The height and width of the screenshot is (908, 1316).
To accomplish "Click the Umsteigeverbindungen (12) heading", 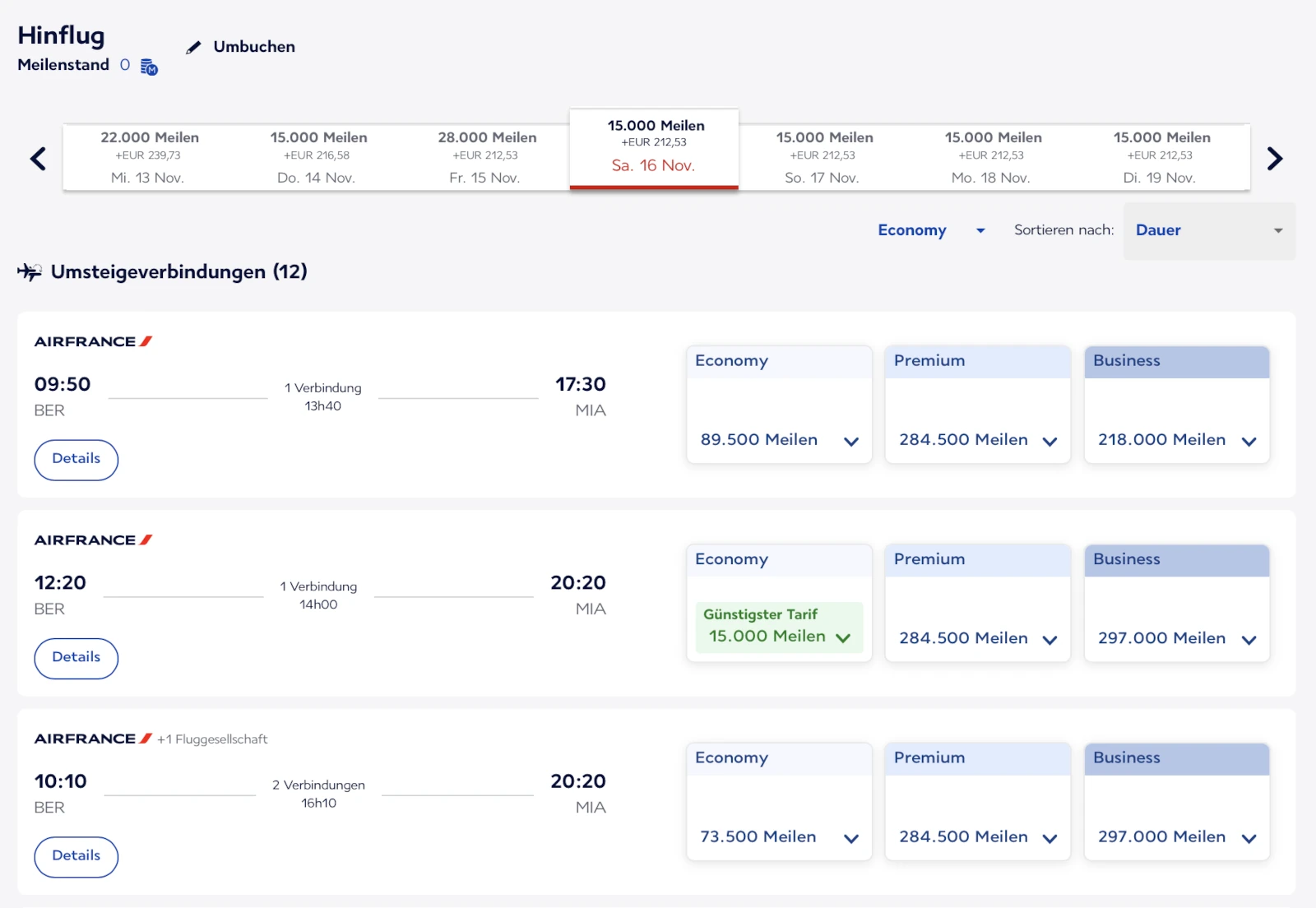I will tap(179, 272).
